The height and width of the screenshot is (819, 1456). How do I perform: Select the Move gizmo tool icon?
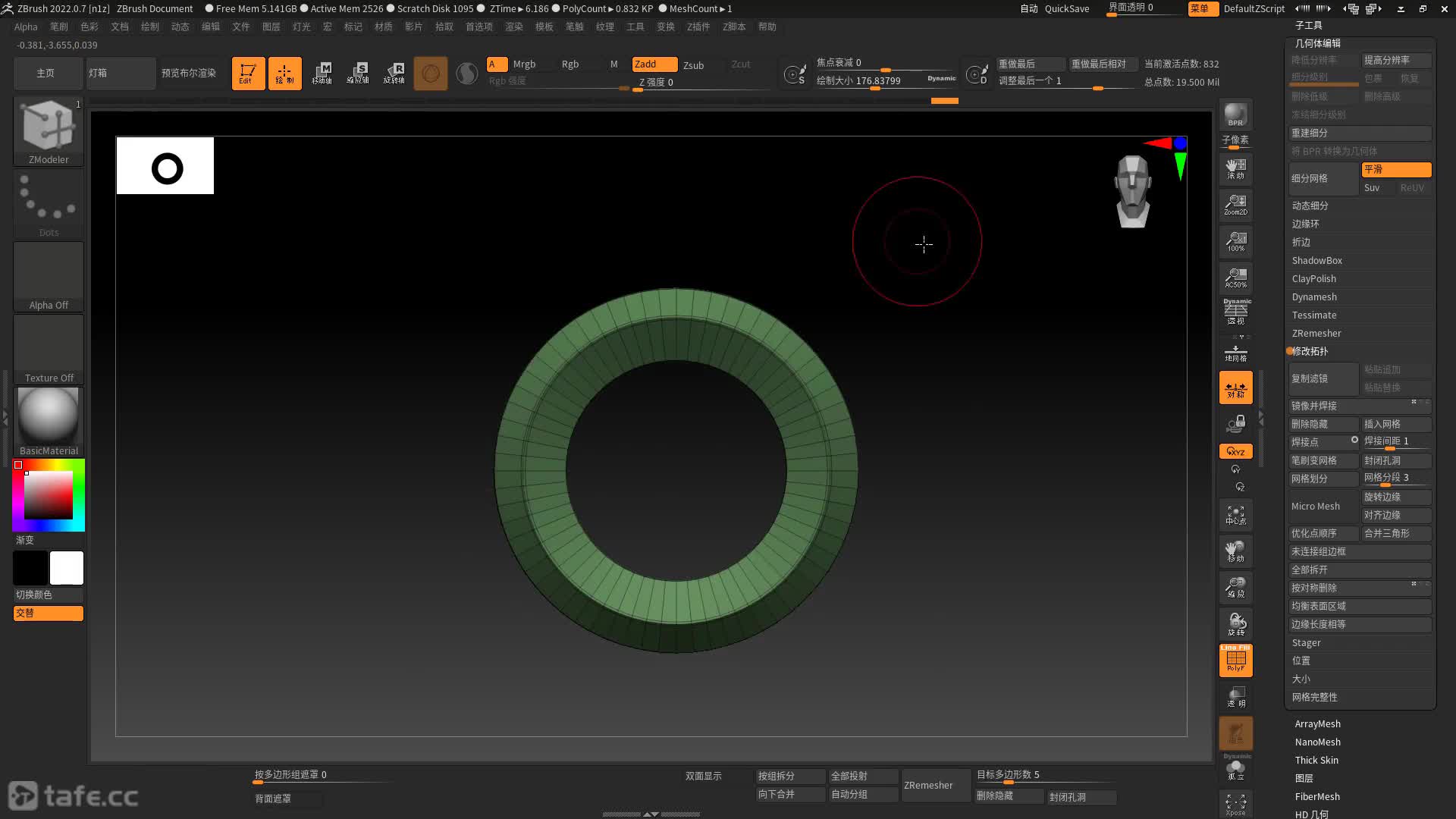[x=322, y=74]
